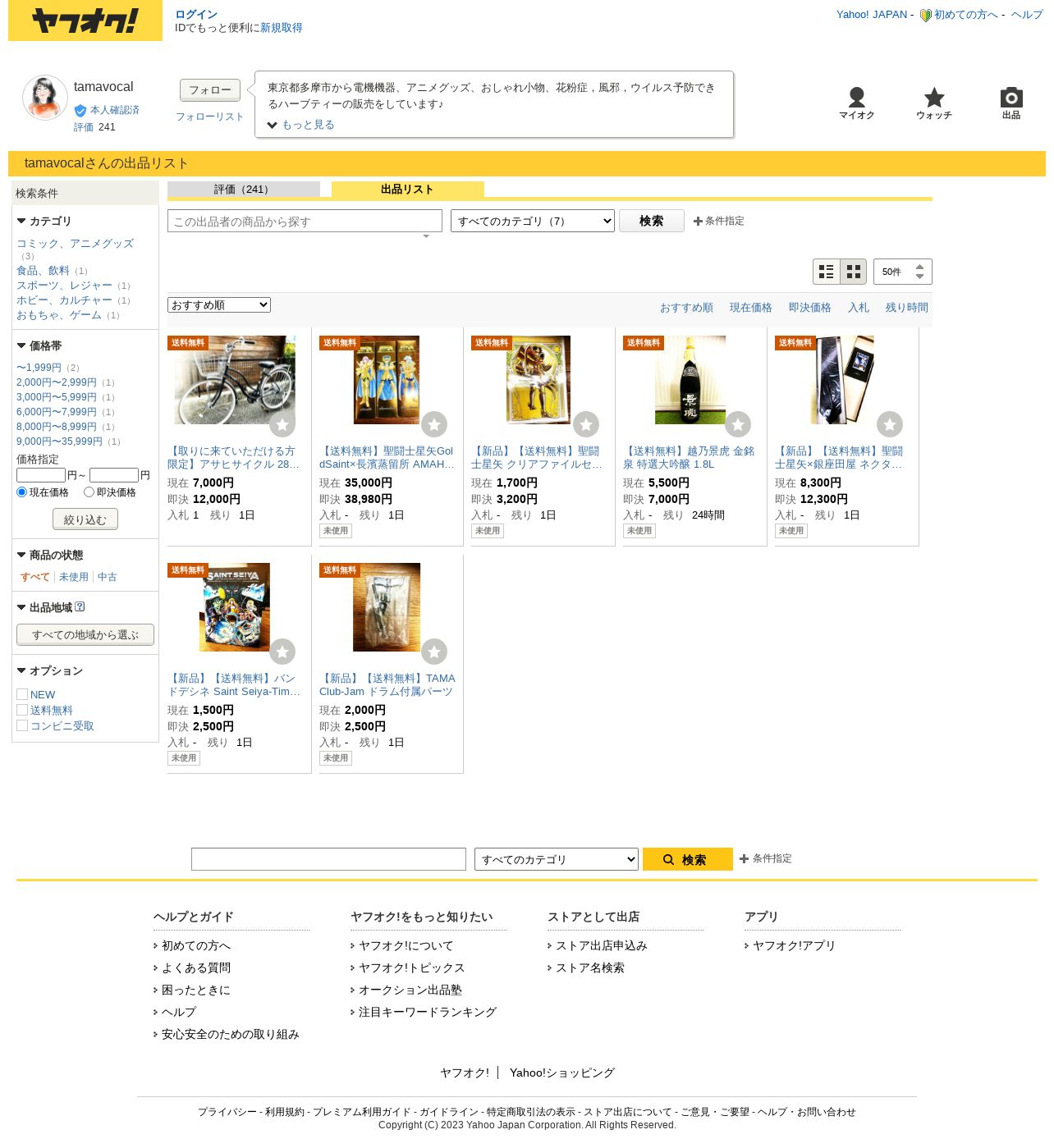Open the 新規取得 ID registration link

(x=282, y=28)
